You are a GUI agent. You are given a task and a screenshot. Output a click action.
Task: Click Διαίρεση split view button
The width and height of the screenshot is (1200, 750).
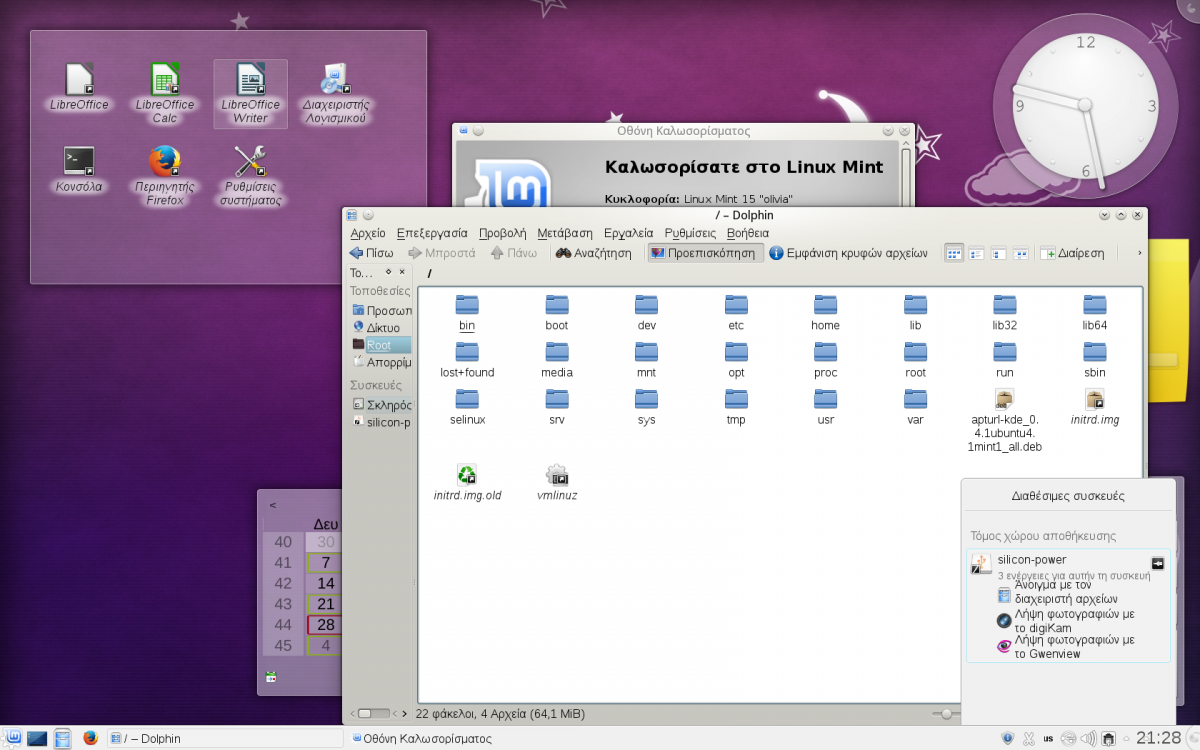[x=1073, y=253]
